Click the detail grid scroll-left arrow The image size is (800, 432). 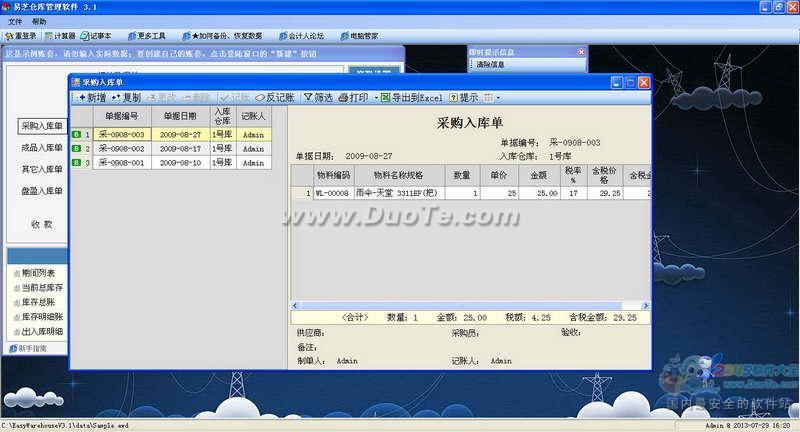tap(295, 306)
